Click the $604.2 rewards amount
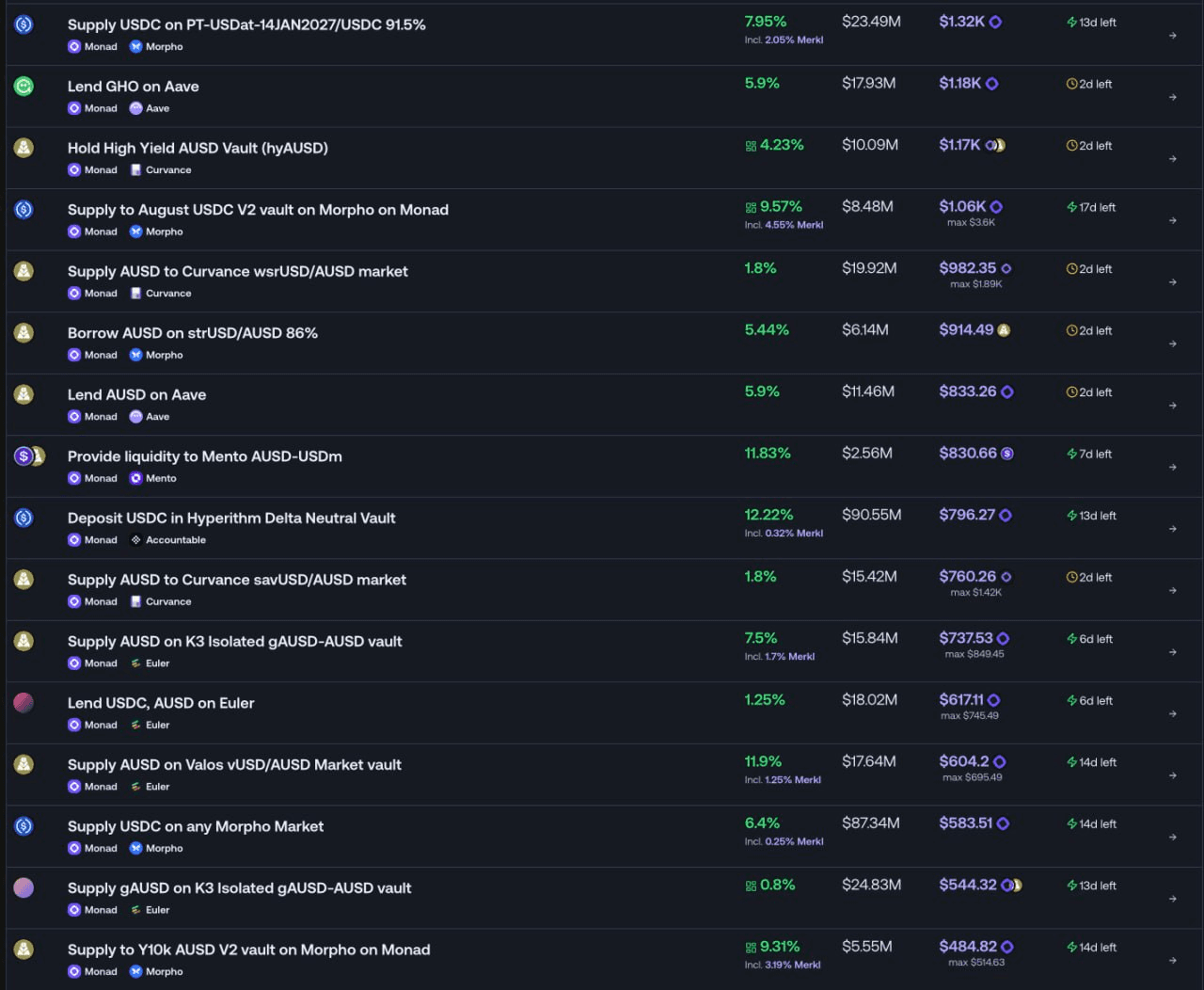 (964, 761)
